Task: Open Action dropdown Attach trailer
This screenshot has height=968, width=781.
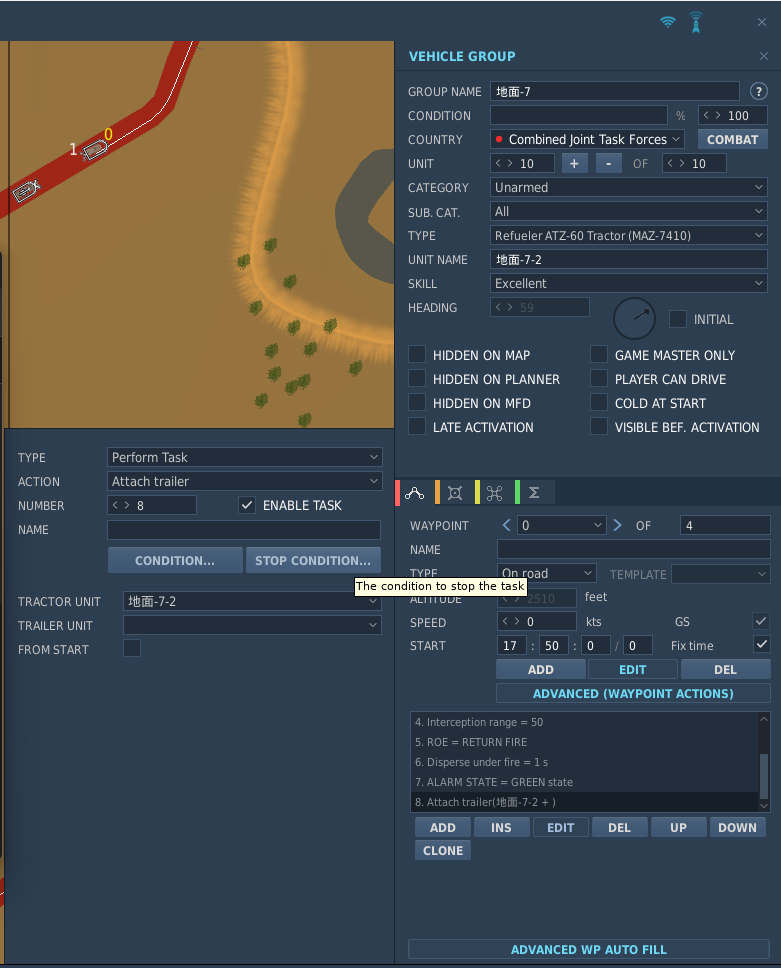Action: (244, 482)
